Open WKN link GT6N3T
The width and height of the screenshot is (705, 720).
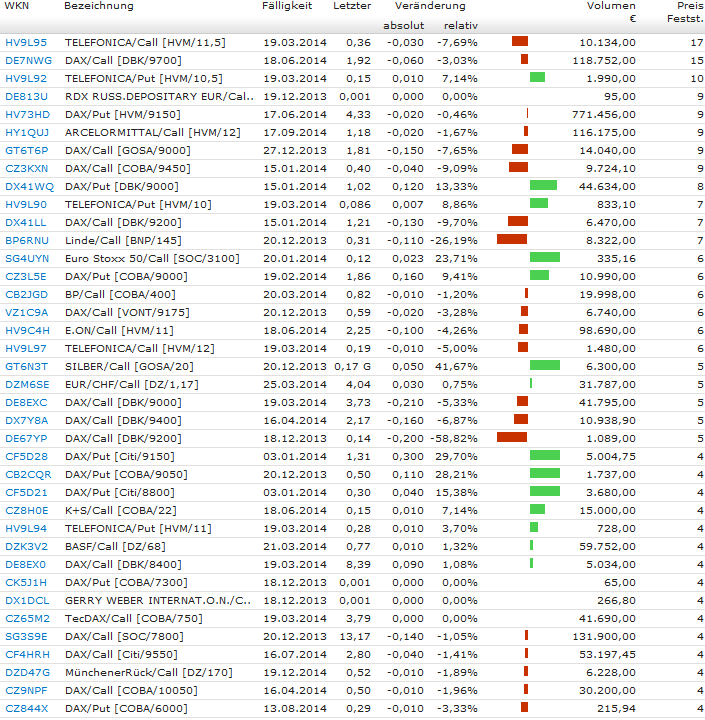[x=27, y=366]
